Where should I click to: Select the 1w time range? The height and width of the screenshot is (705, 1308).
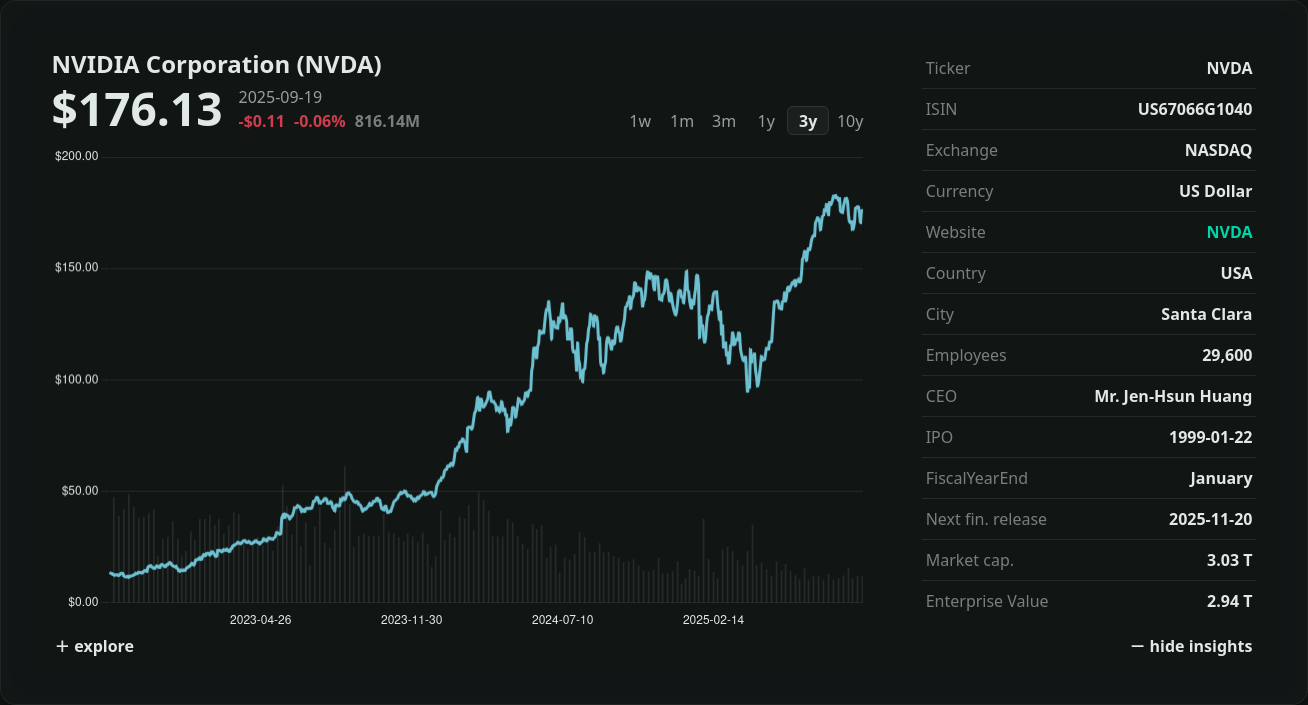coord(640,121)
